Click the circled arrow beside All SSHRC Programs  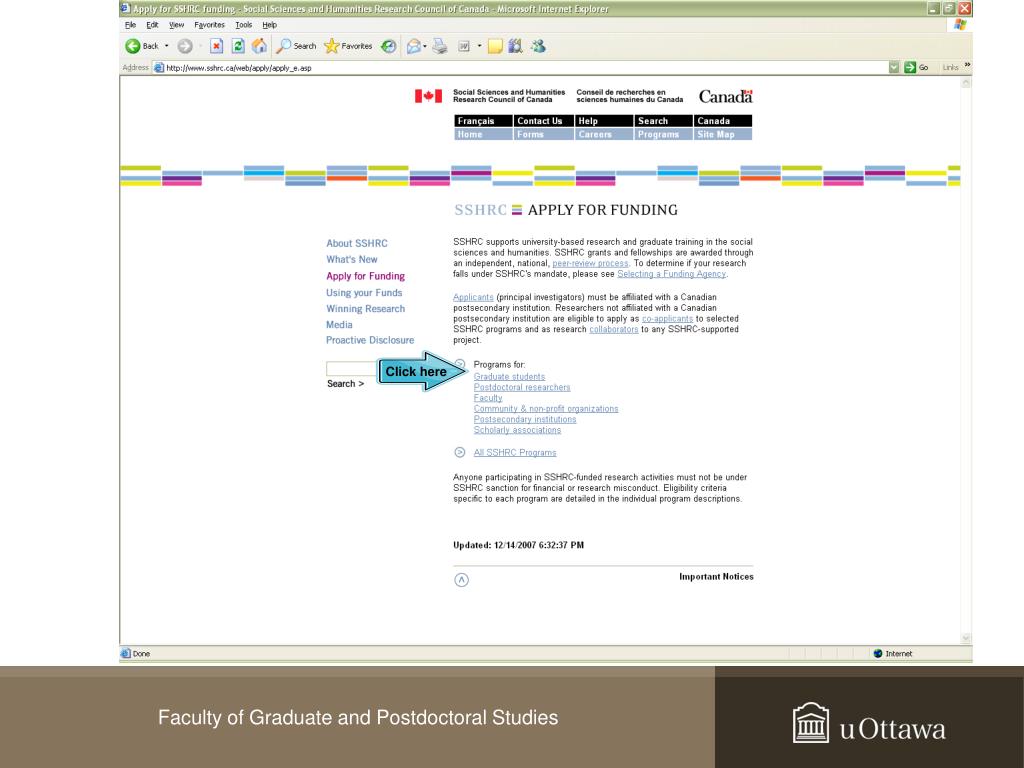(460, 452)
